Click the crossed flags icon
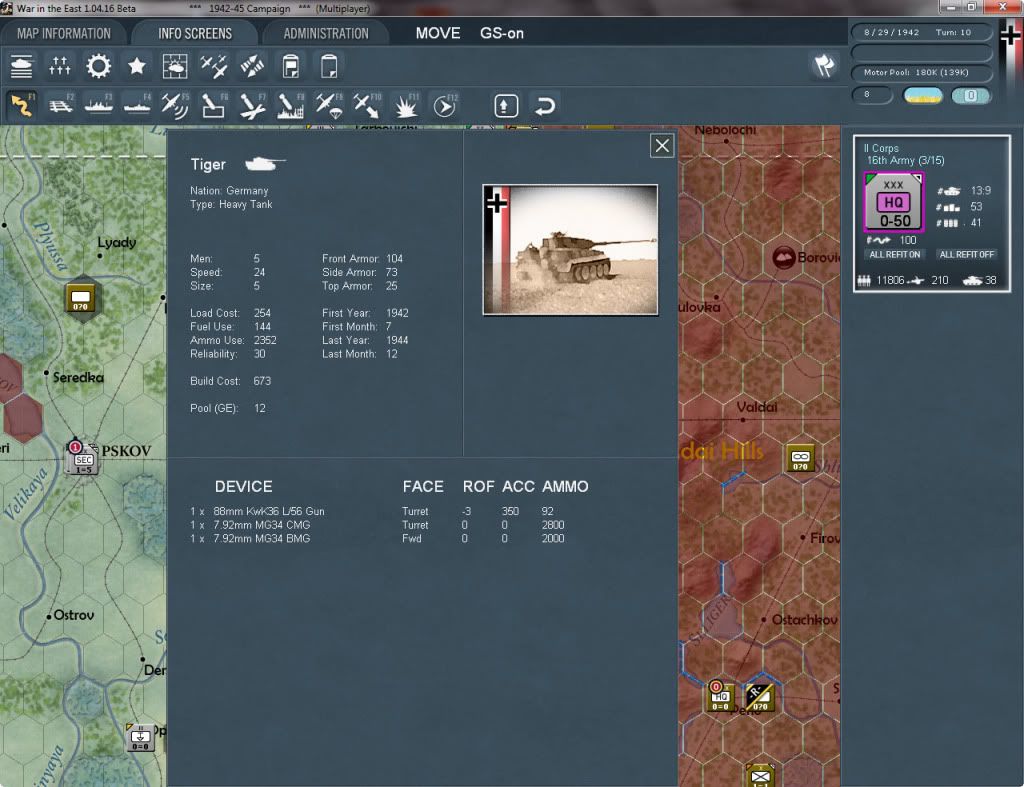1024x787 pixels. [x=824, y=65]
